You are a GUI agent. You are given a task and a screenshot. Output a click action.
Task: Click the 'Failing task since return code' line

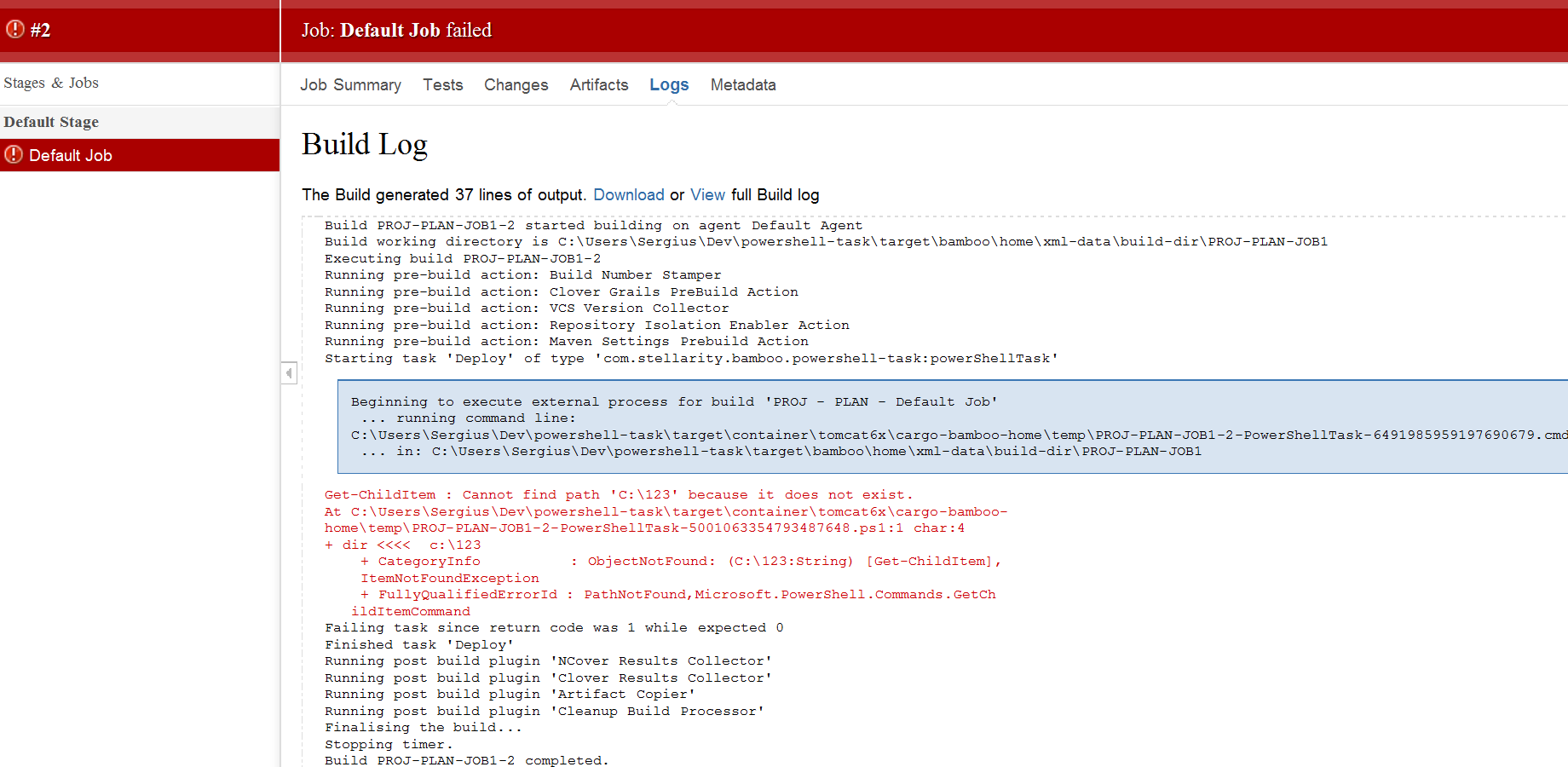click(553, 628)
